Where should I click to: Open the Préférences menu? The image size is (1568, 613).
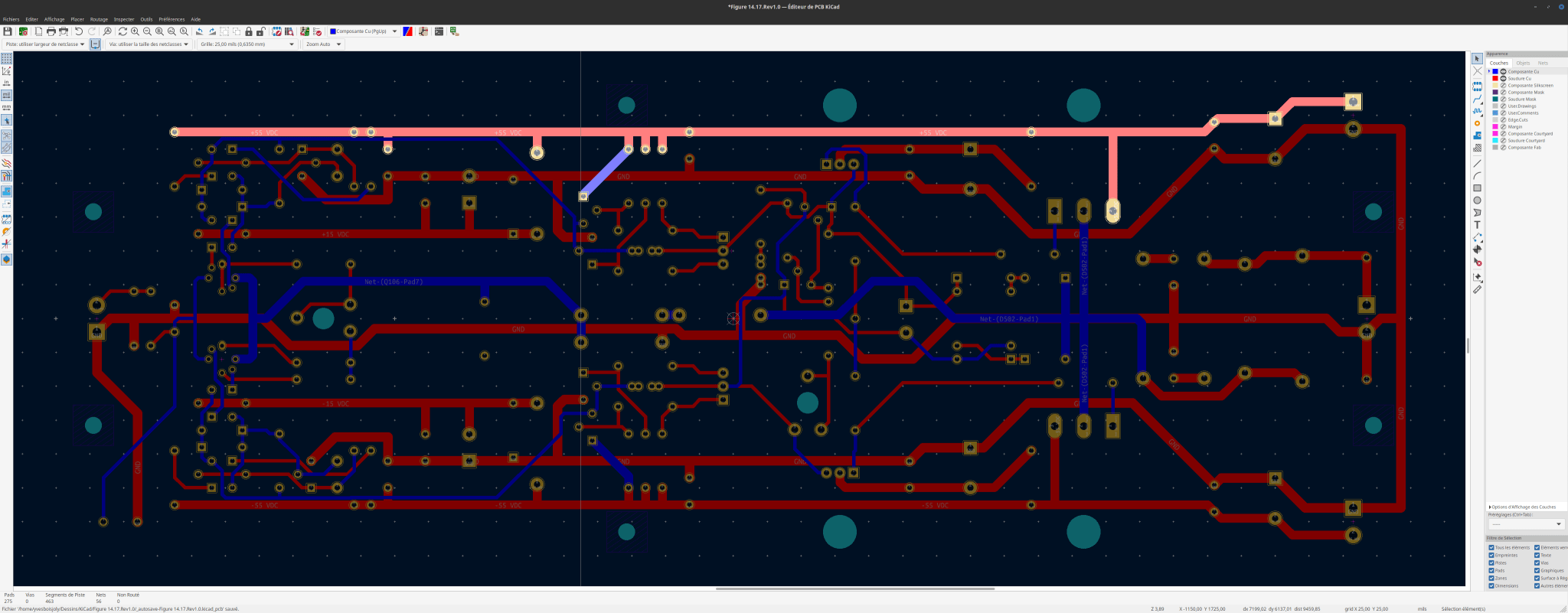point(171,19)
